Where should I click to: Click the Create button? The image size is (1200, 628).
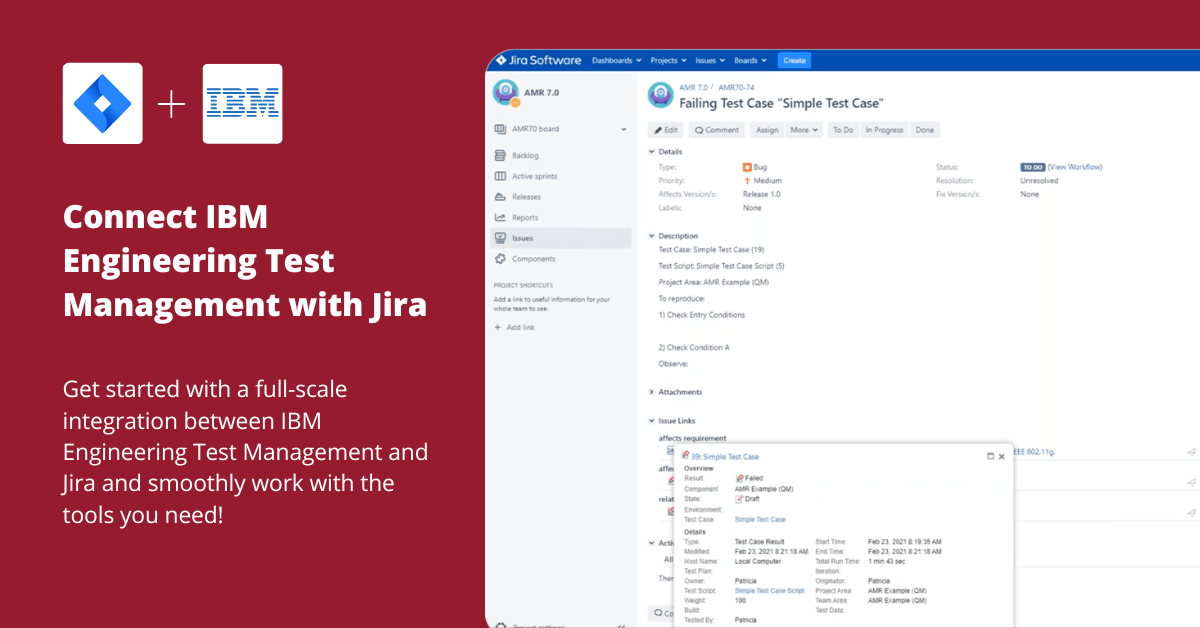click(x=794, y=60)
